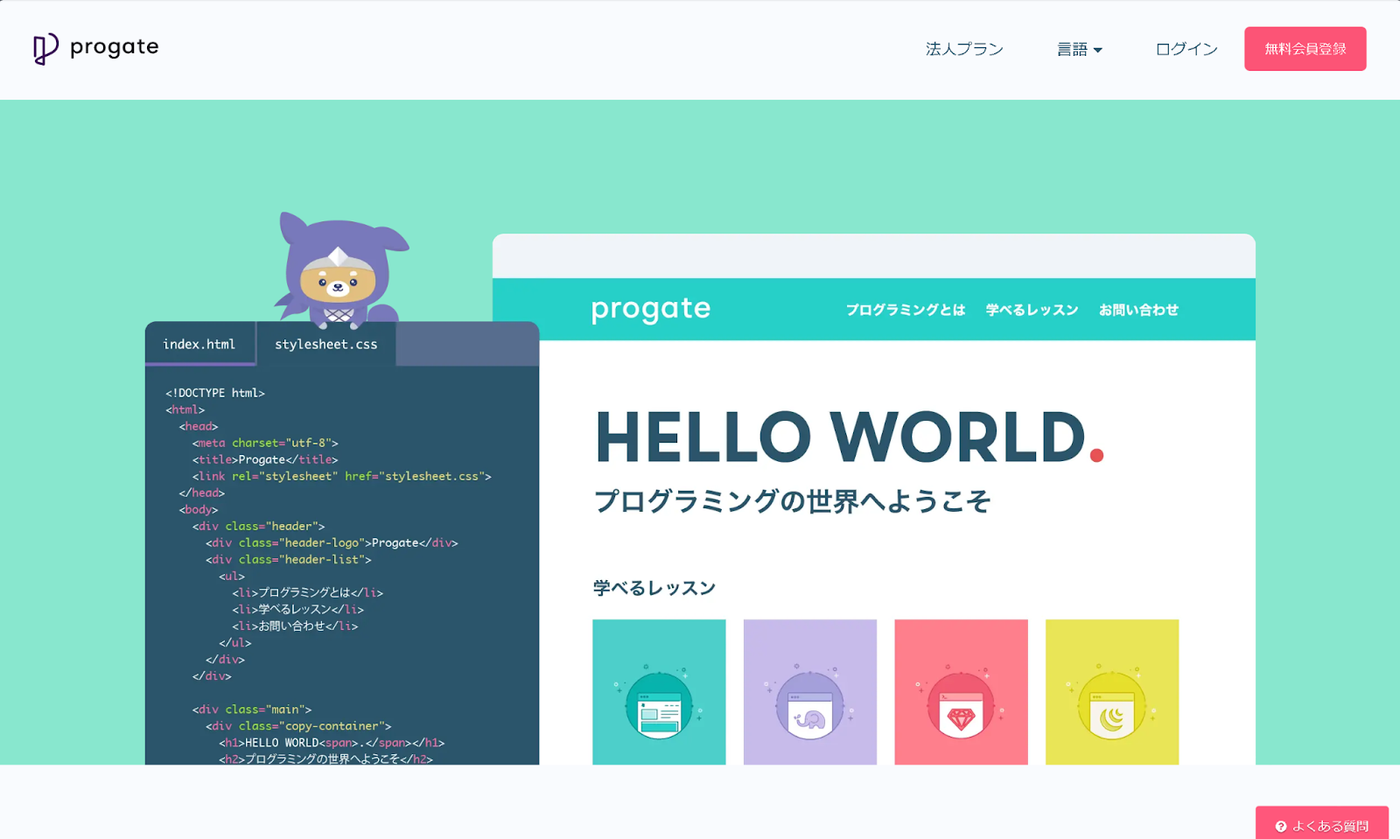Click the ninja dog mascot character
Screen dimensions: 1400x839
pyautogui.click(x=341, y=270)
